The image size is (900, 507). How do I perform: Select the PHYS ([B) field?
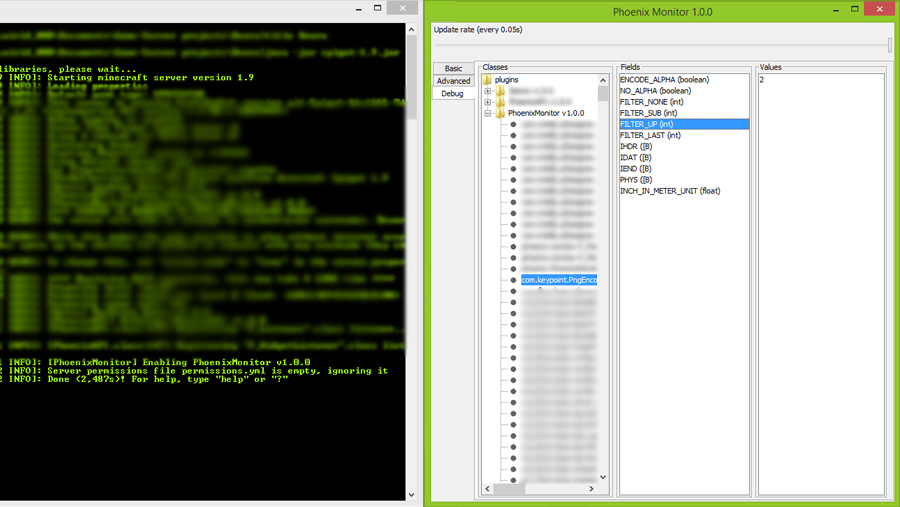(684, 180)
